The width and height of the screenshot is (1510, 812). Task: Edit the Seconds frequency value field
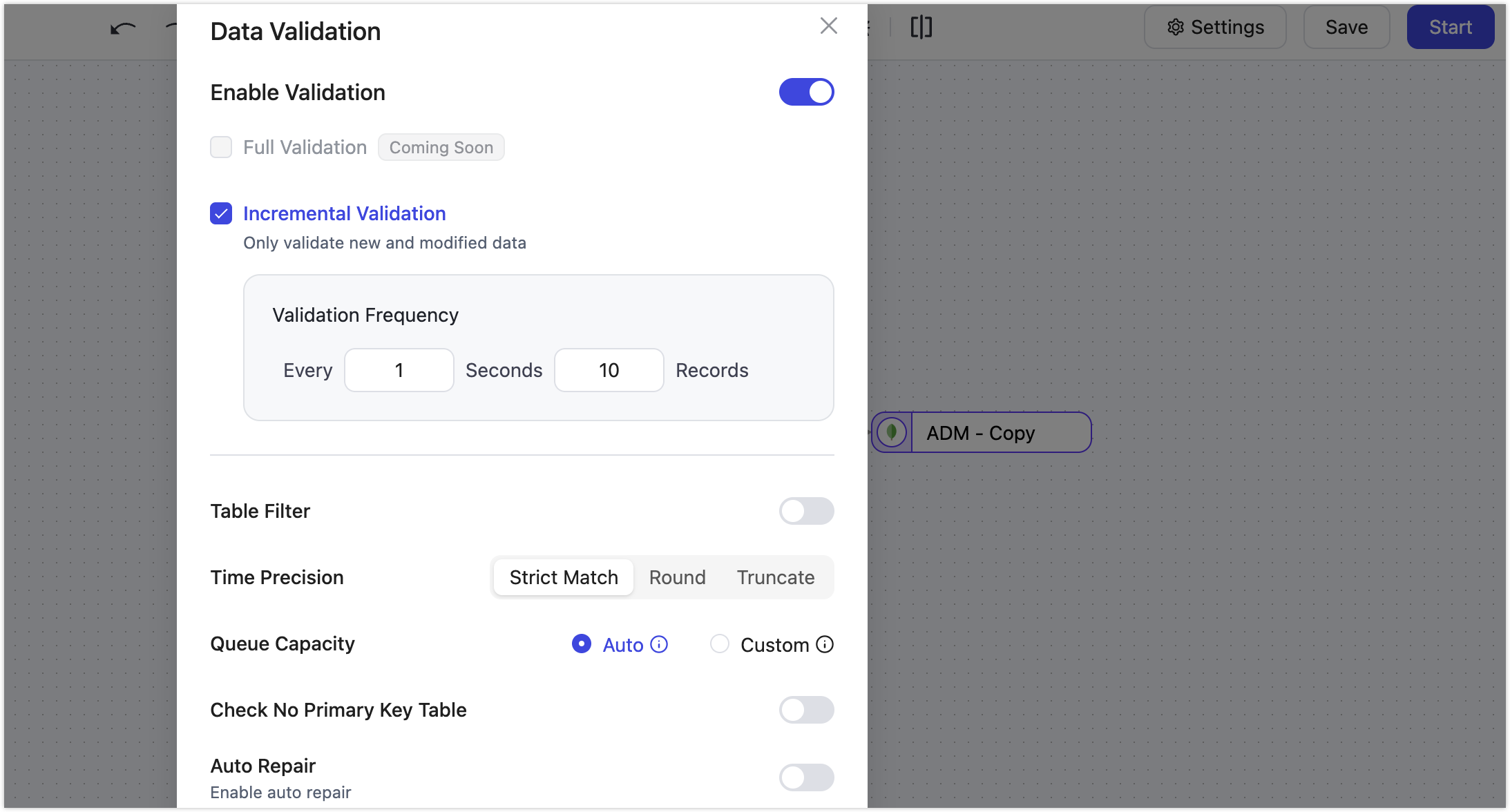pos(399,370)
